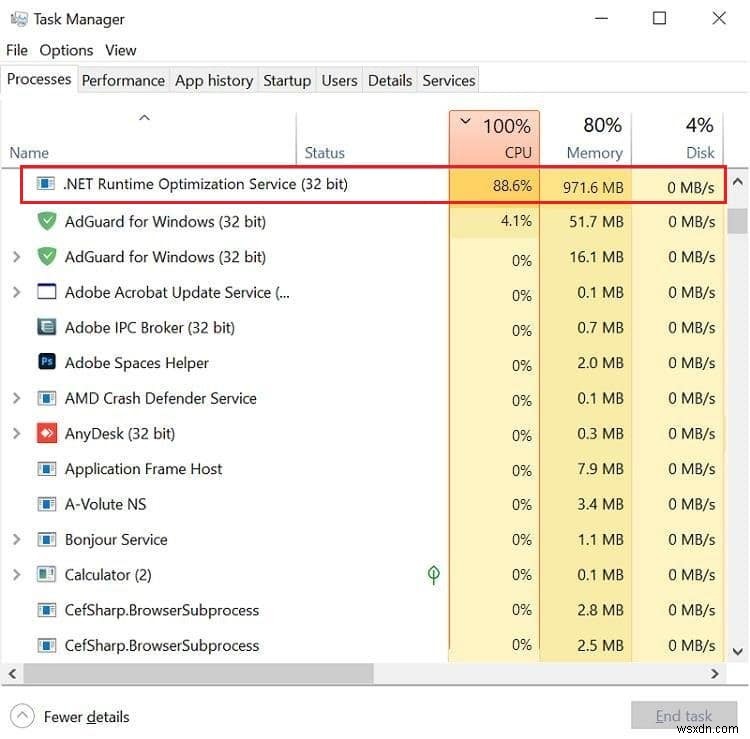The width and height of the screenshot is (750, 739).
Task: Expand the Calculator (2) group
Action: pyautogui.click(x=16, y=574)
